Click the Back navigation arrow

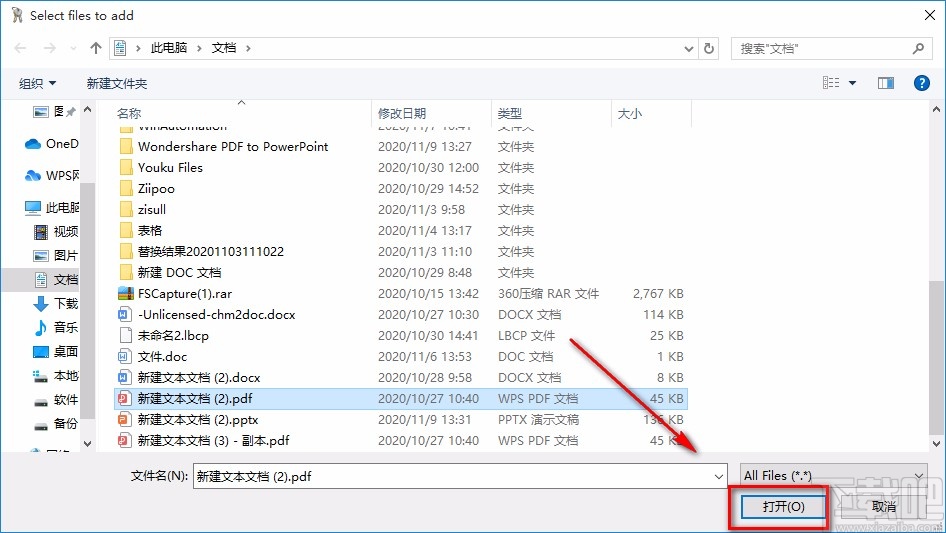[20, 48]
